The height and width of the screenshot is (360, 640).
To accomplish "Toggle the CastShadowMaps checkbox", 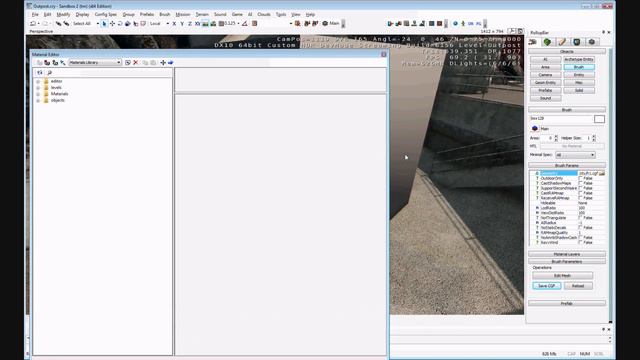I will coord(580,183).
